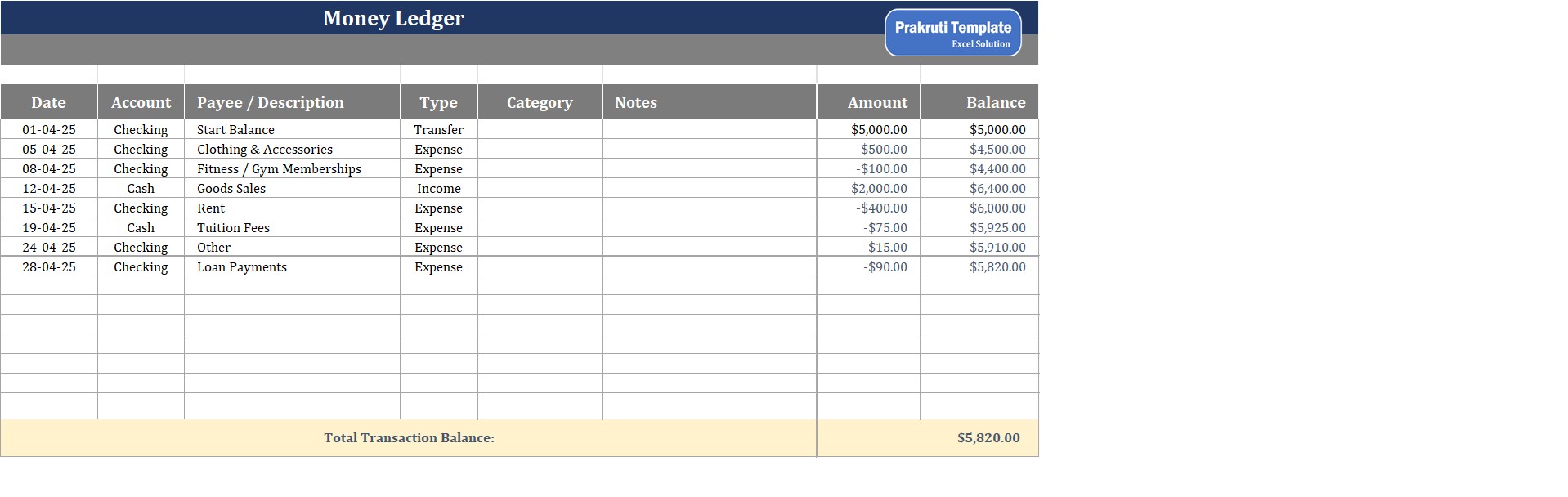Click the Category column header
This screenshot has width=1568, height=497.
tap(540, 102)
